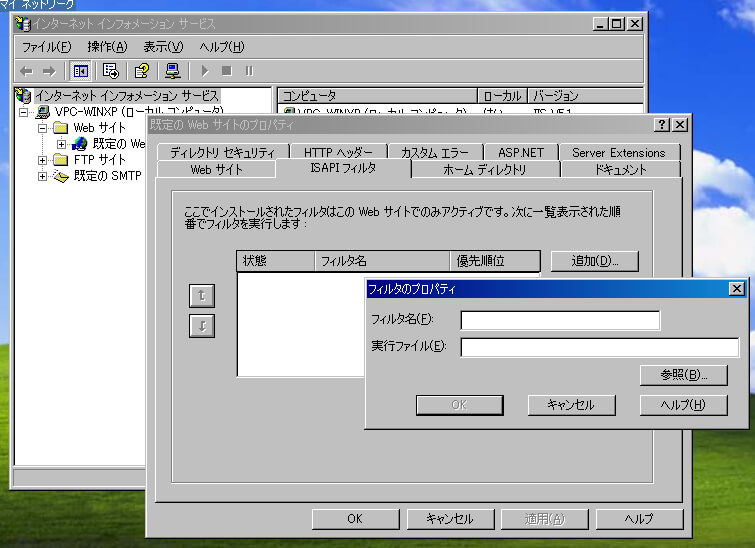This screenshot has height=548, width=755.
Task: Click the Help question mark toolbar icon
Action: pos(142,71)
